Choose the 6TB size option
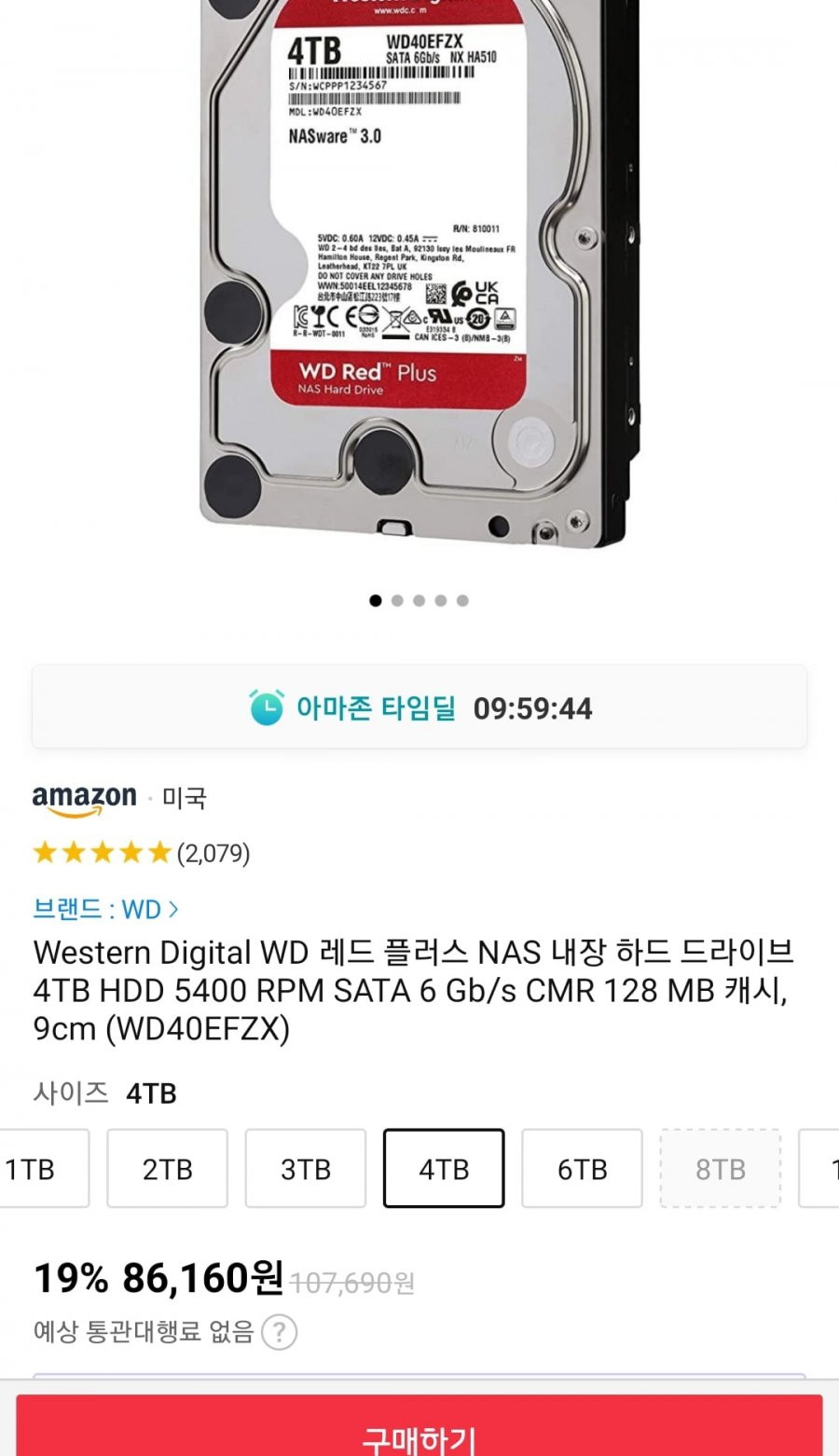This screenshot has height=1456, width=839. [x=582, y=1168]
